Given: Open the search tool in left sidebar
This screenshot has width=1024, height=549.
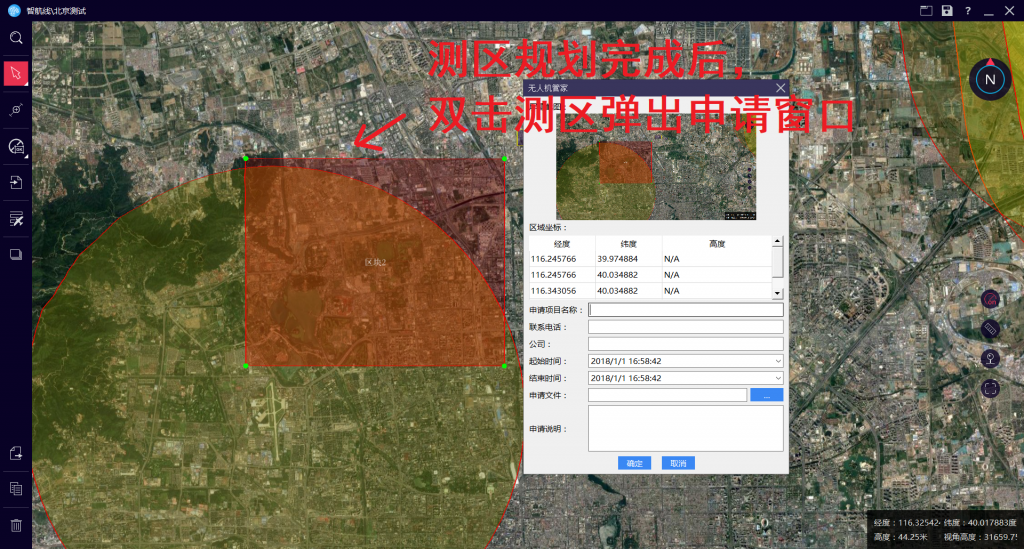Looking at the screenshot, I should point(16,37).
